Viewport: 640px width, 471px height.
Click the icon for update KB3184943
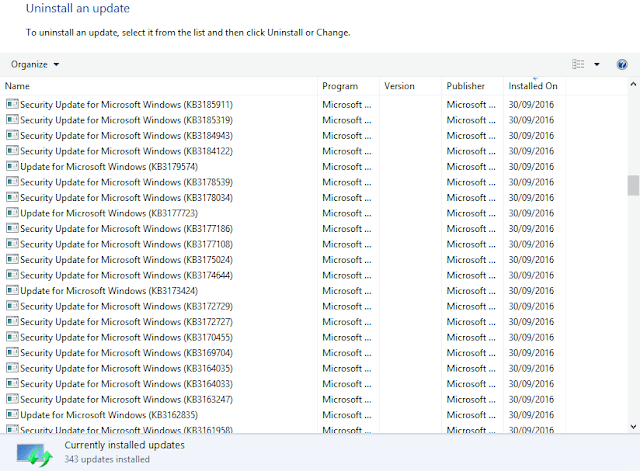[x=12, y=135]
